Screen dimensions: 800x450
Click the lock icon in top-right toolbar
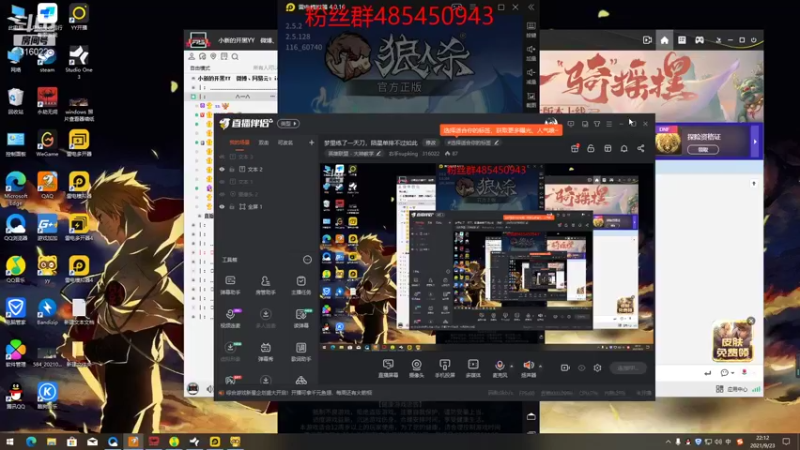click(x=591, y=148)
